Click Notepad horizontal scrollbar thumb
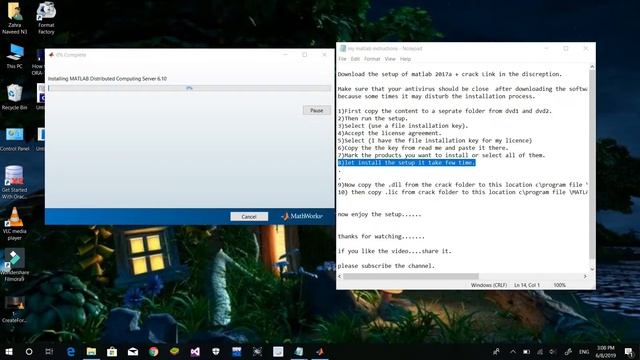Screen dimensions: 640x360 point(411,276)
